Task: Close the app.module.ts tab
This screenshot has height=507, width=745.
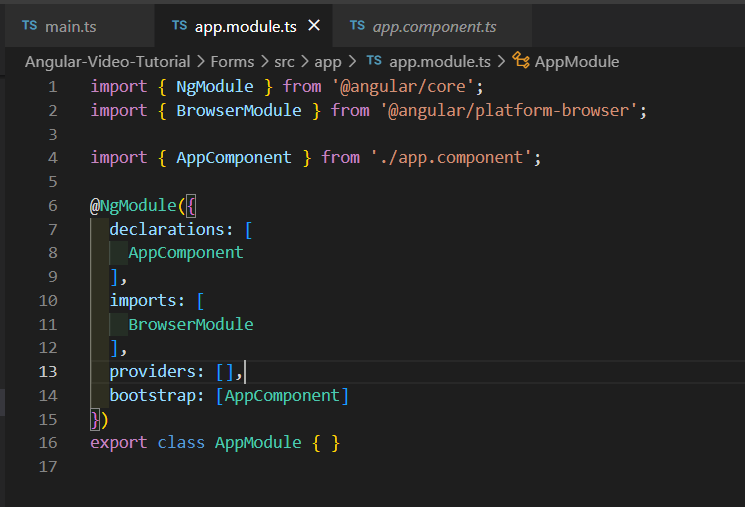Action: click(x=314, y=26)
